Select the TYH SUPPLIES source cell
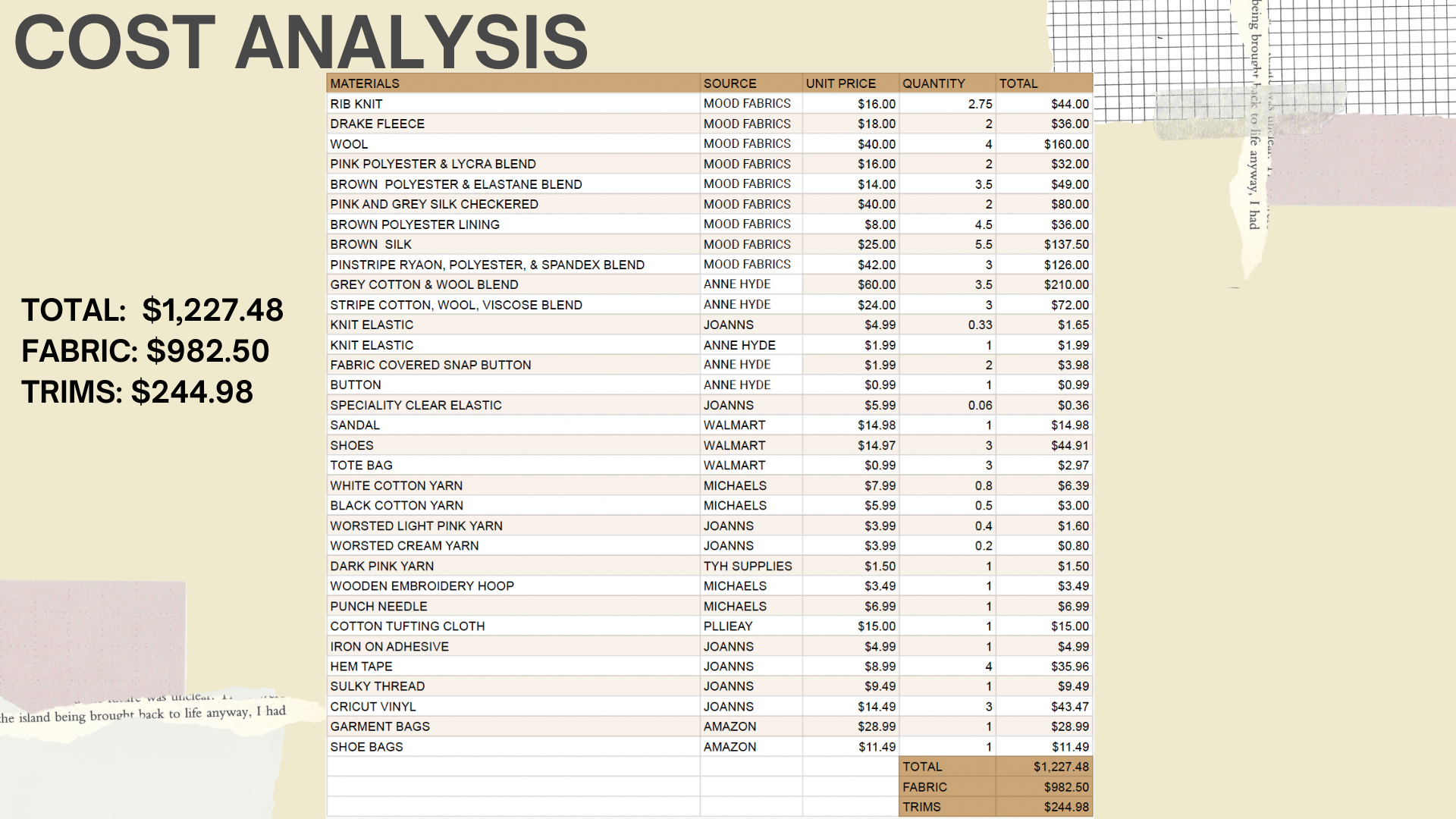 [751, 566]
